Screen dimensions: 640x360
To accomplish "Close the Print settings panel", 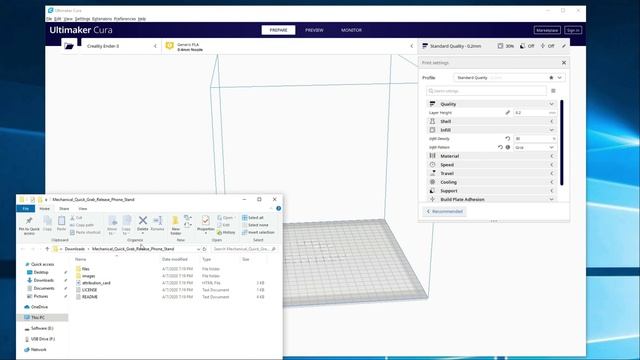I will pyautogui.click(x=564, y=63).
